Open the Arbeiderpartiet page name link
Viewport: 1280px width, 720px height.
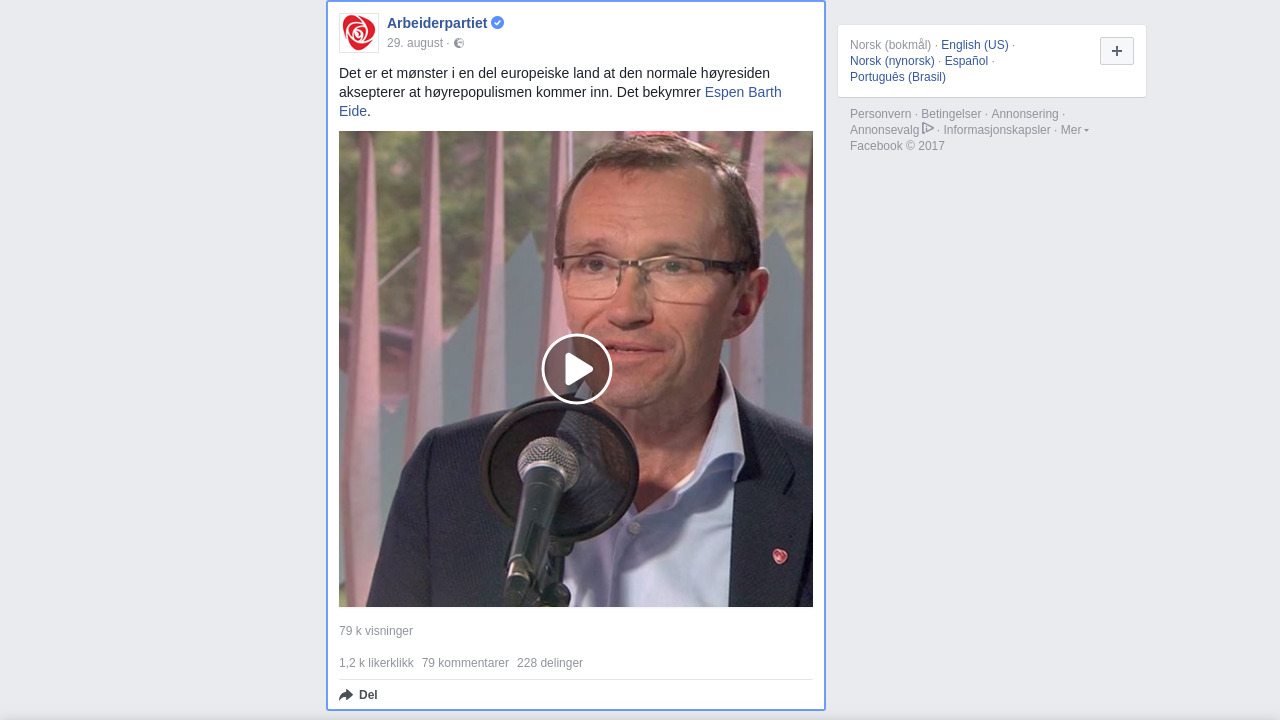click(x=437, y=23)
